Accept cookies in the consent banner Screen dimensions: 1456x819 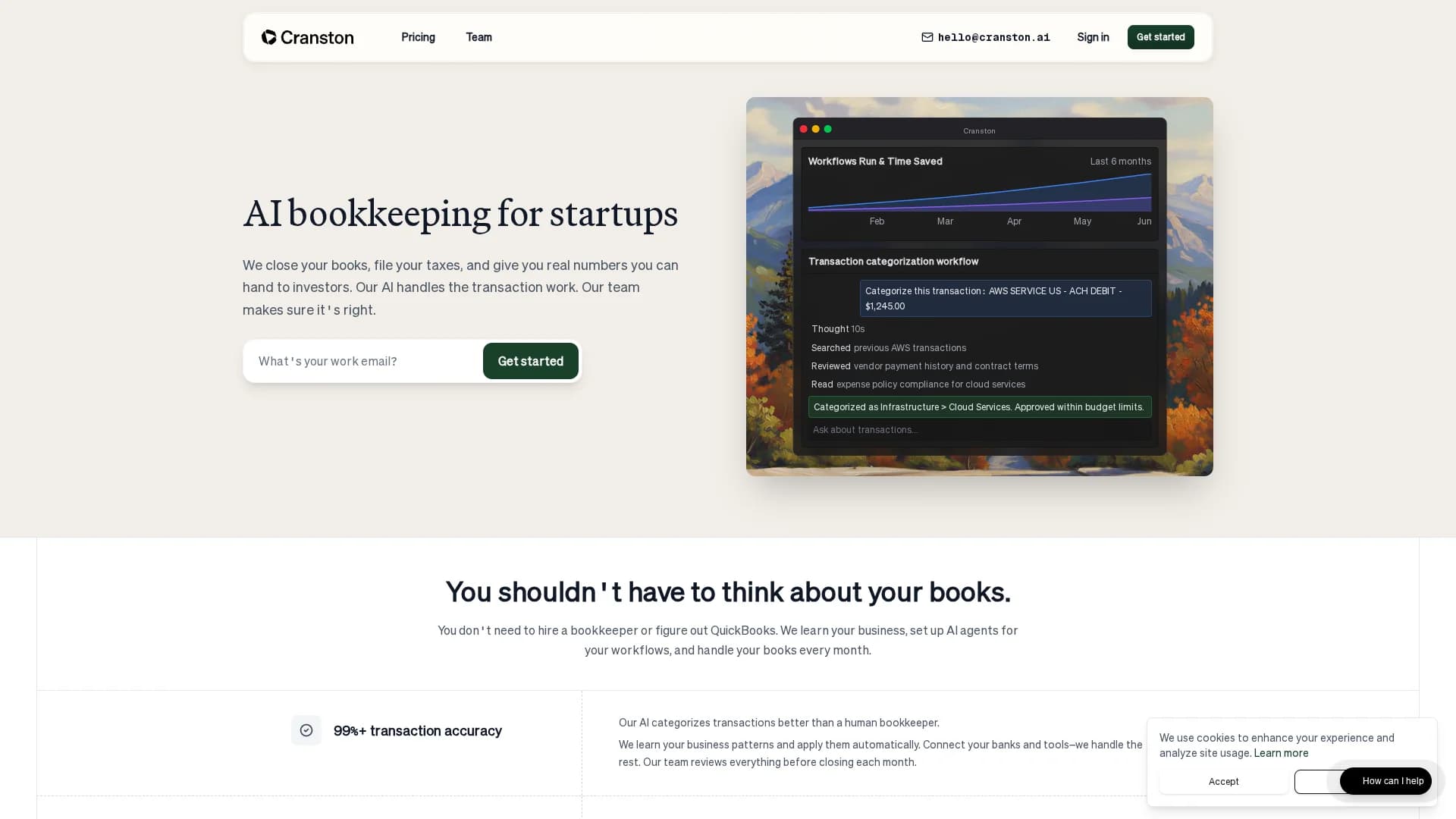[x=1223, y=782]
